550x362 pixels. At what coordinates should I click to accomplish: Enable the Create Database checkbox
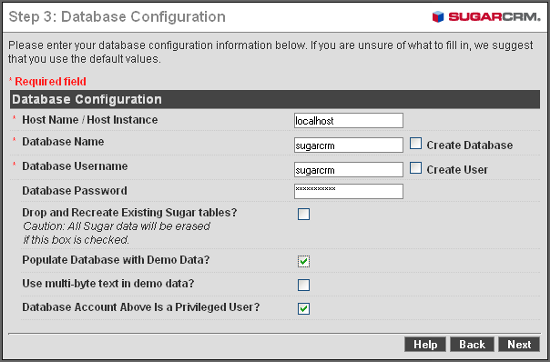(x=416, y=143)
